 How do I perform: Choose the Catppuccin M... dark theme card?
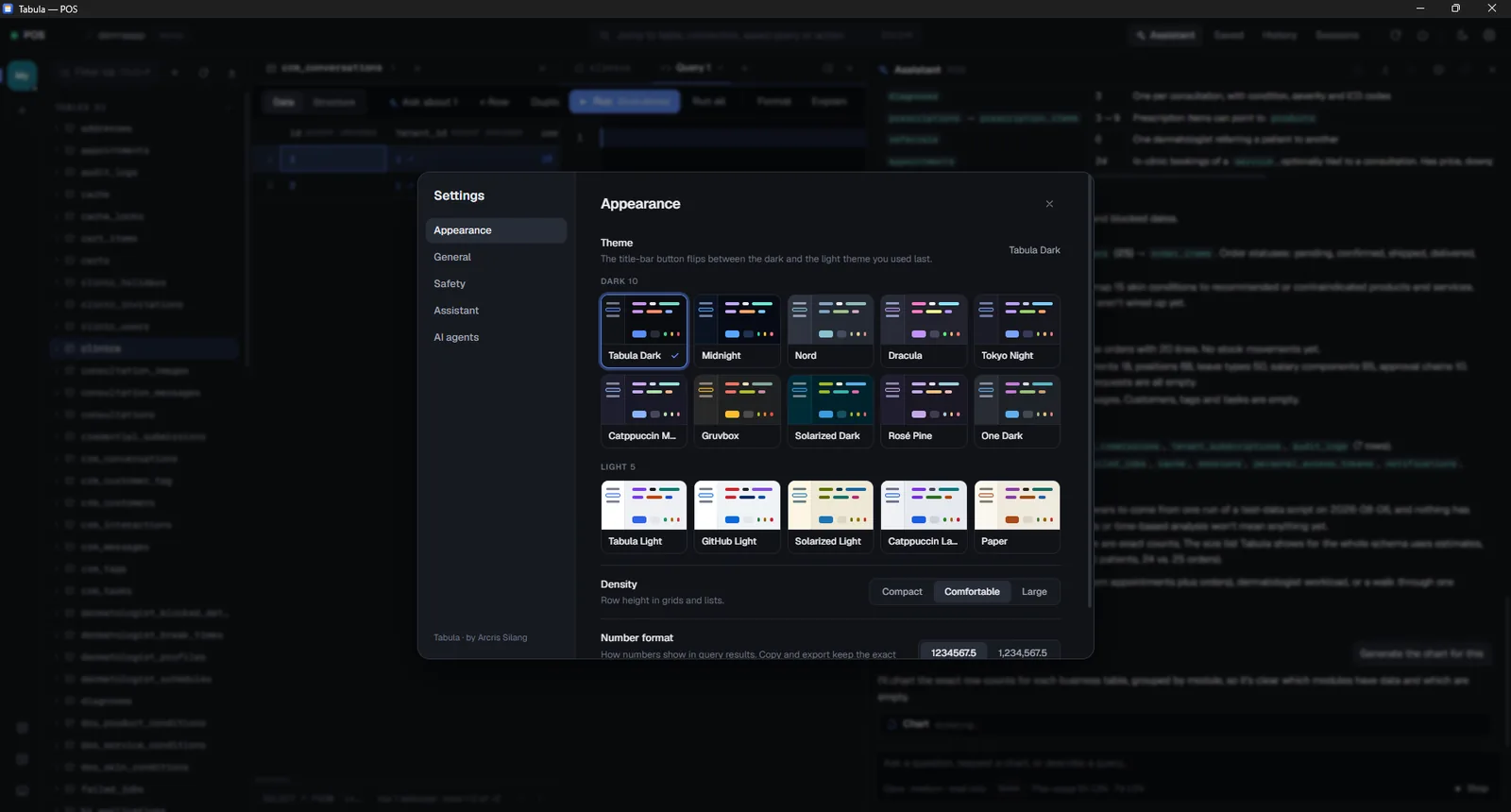pyautogui.click(x=644, y=411)
